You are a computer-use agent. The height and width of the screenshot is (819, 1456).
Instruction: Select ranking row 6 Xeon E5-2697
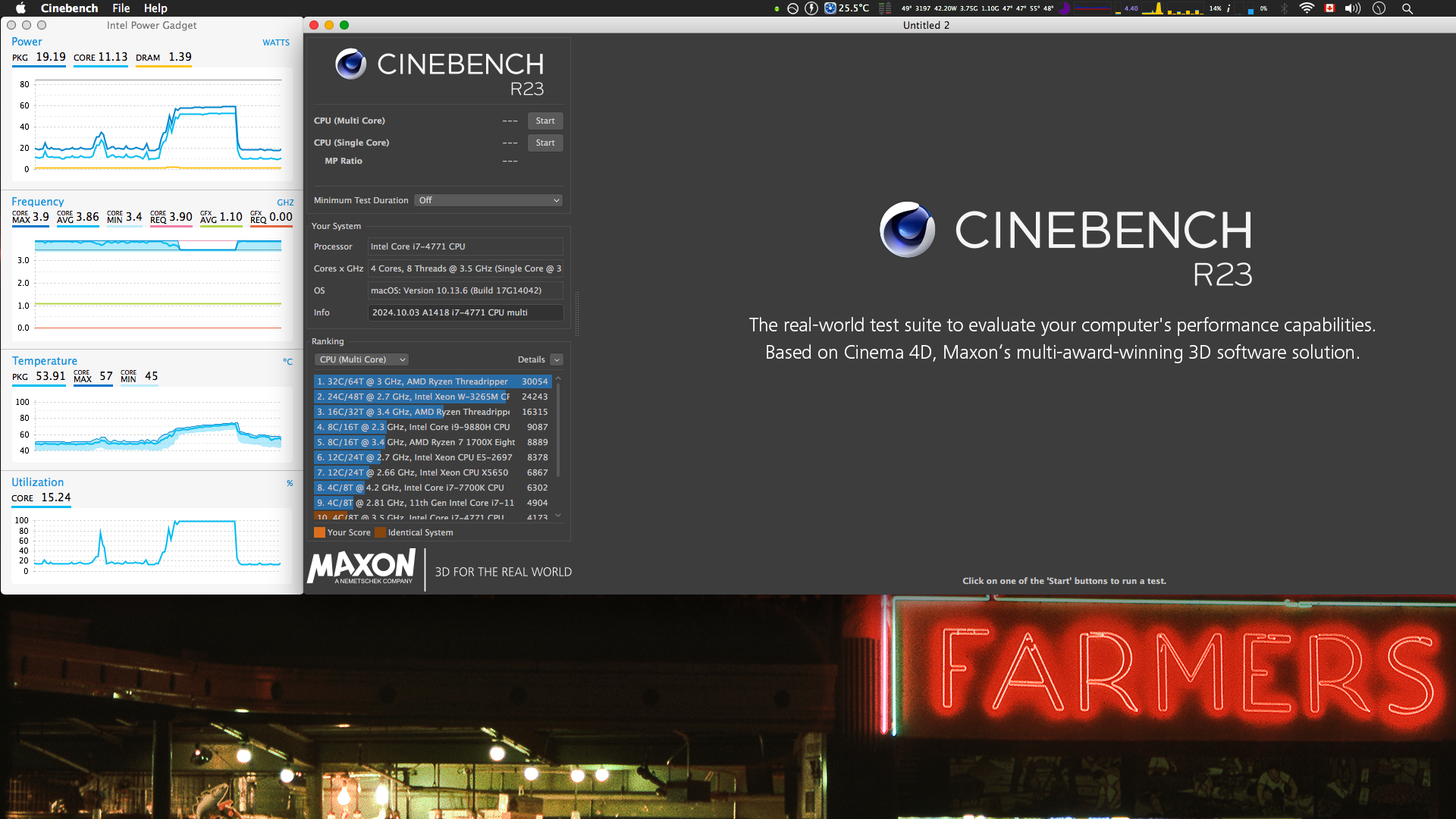tap(432, 457)
